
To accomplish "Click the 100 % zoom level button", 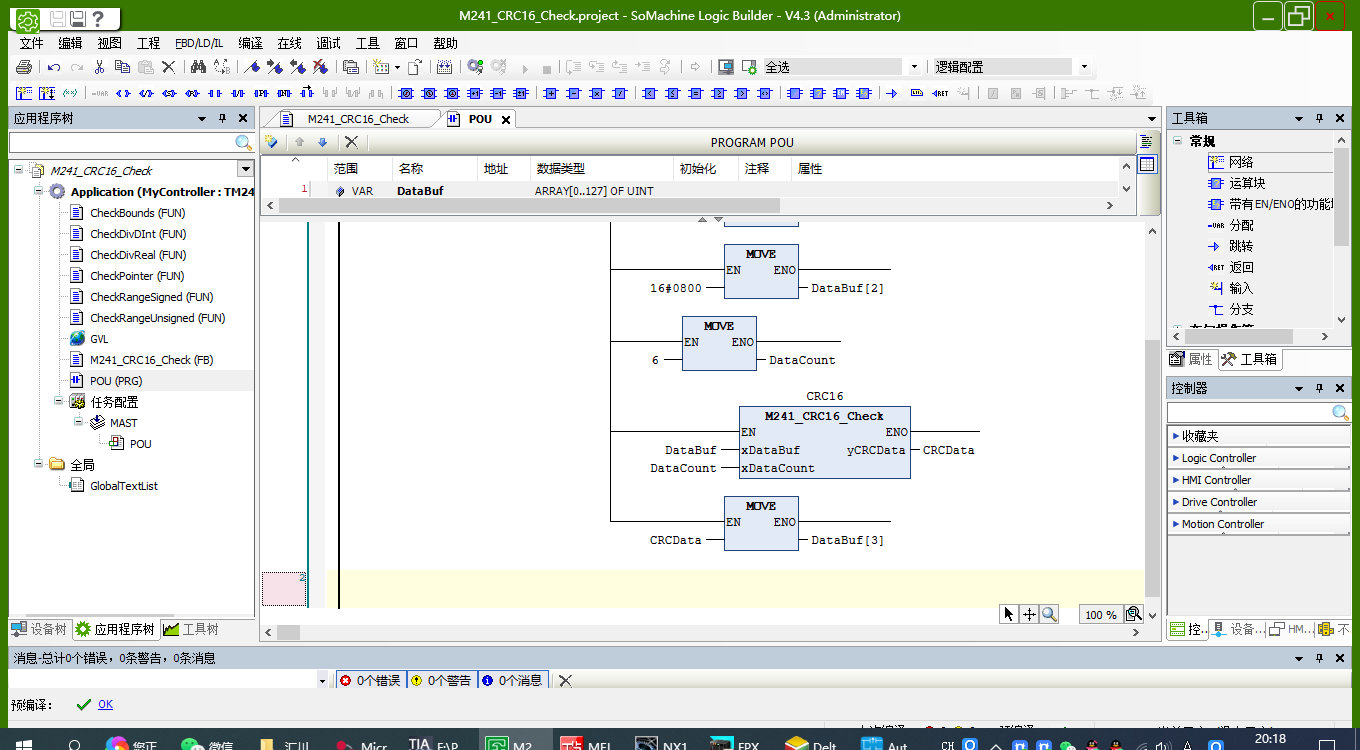I will (1100, 615).
